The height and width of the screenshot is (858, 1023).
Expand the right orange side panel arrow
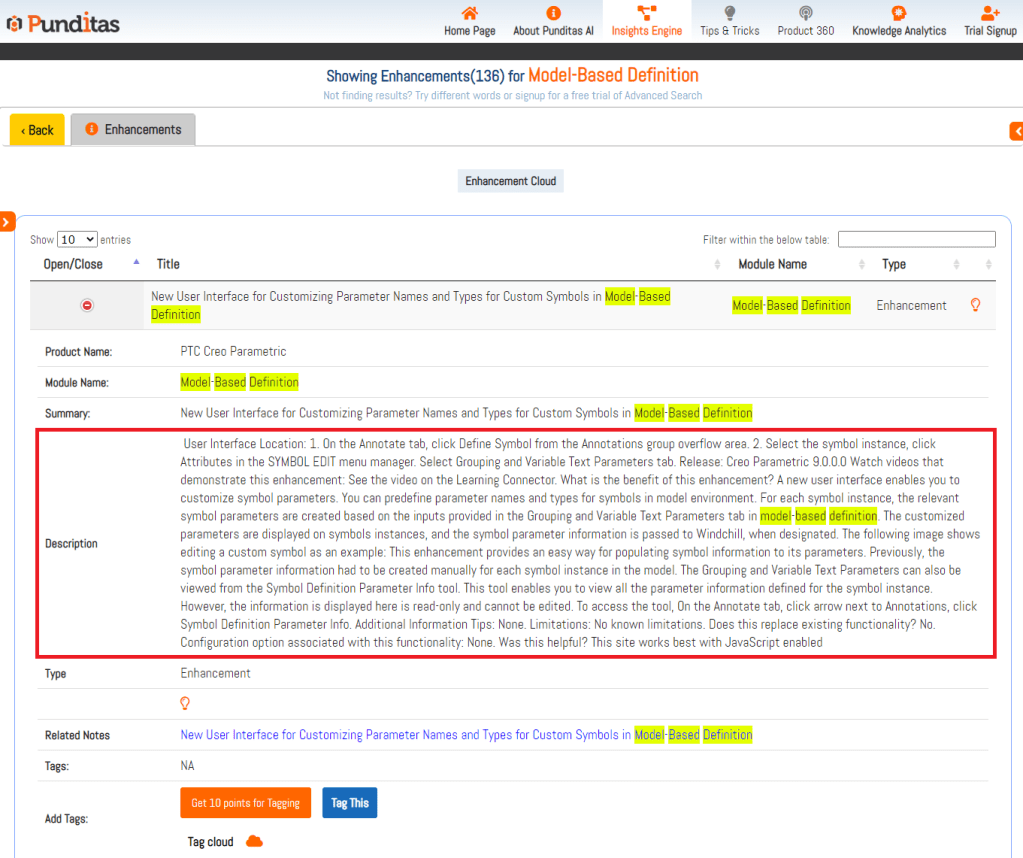[1016, 131]
